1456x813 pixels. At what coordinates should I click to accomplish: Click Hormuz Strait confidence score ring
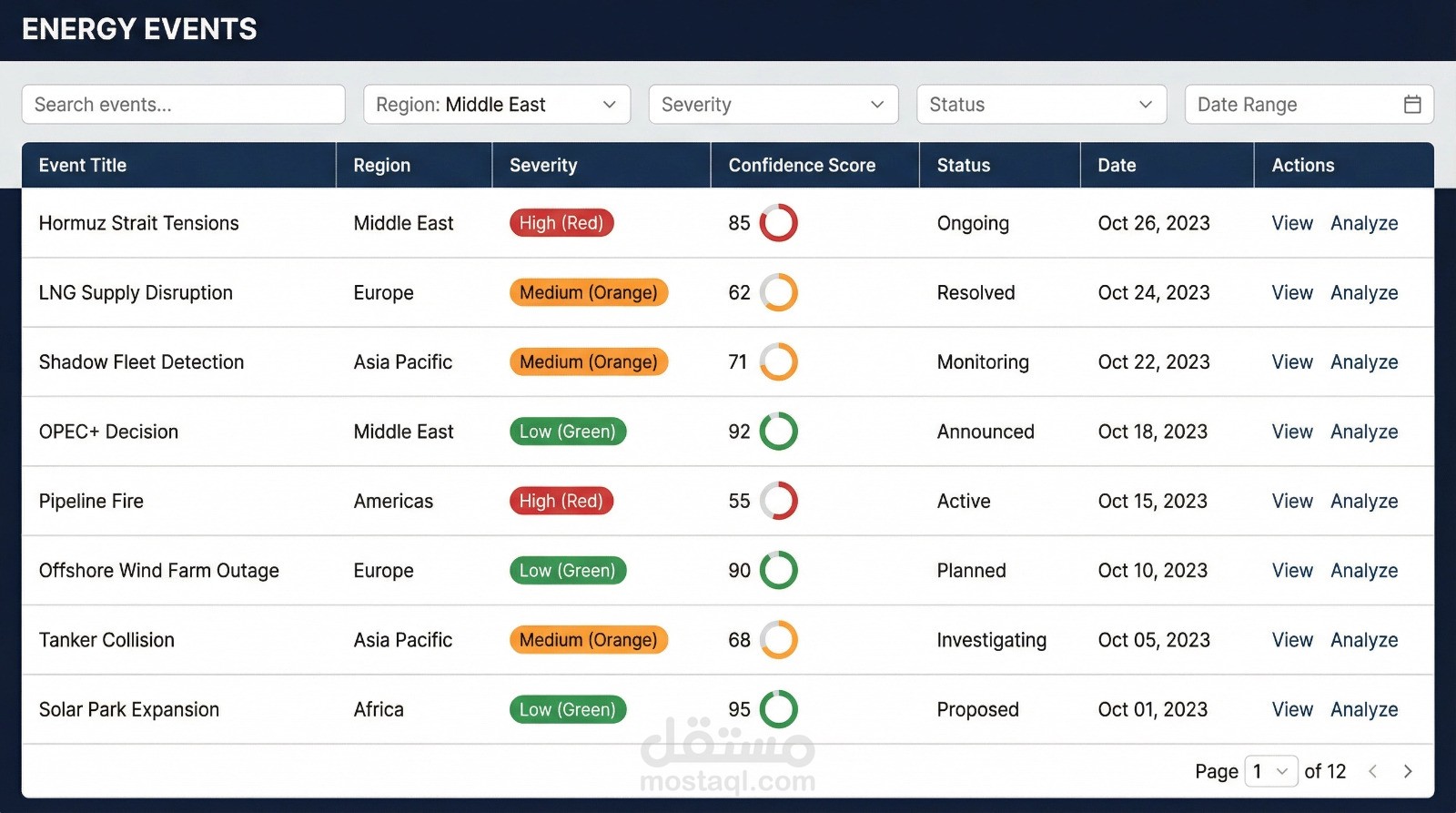tap(778, 223)
